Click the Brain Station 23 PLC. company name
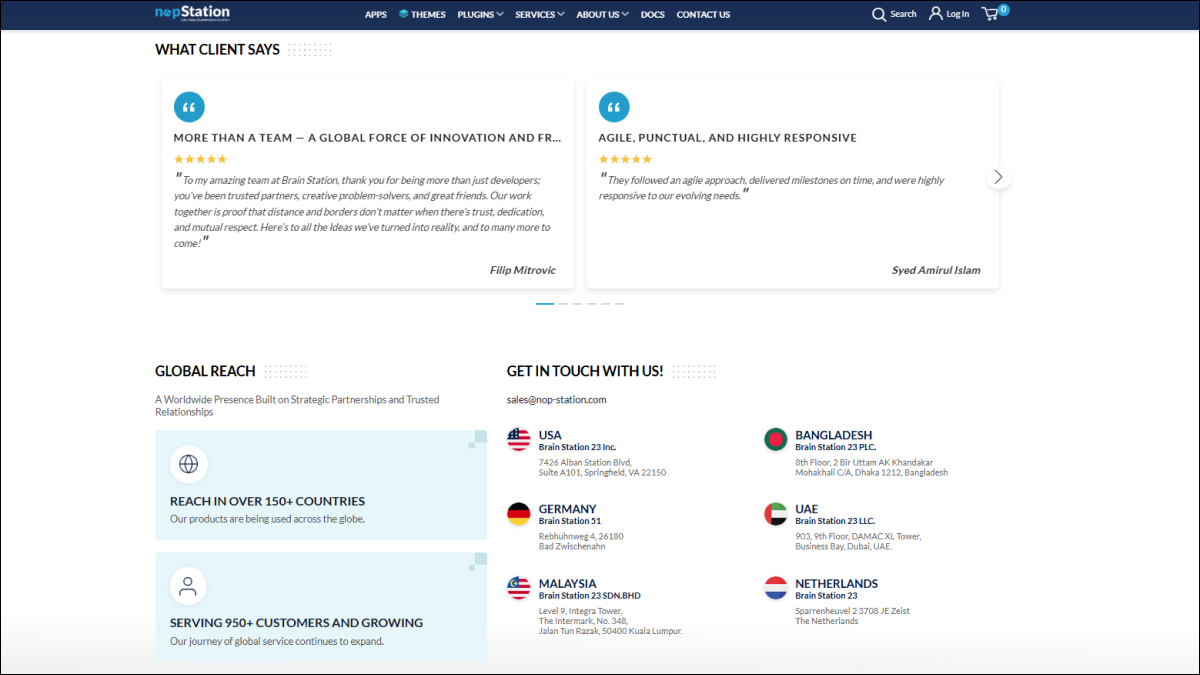This screenshot has height=675, width=1200. coord(836,447)
